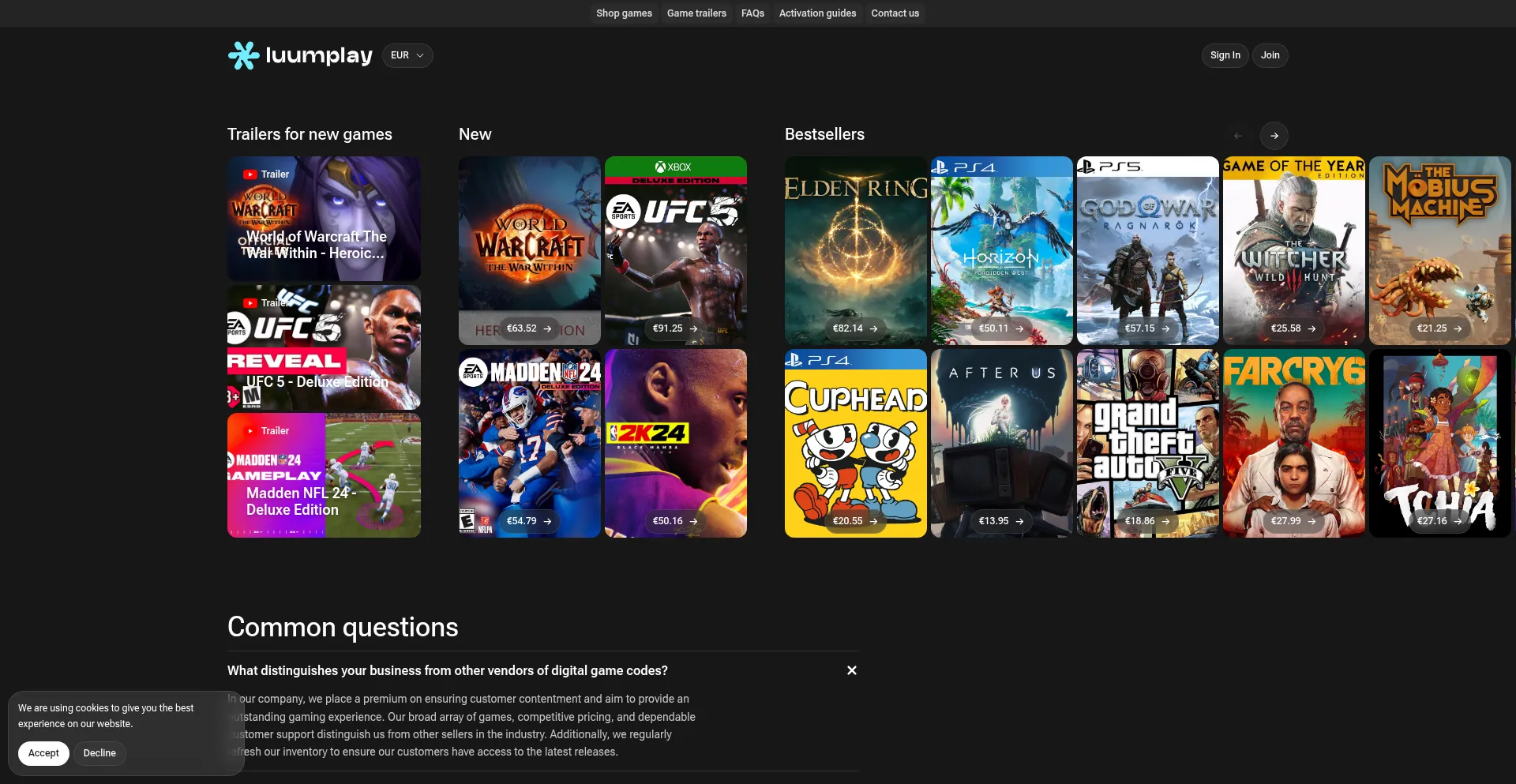Click the arrow on Elden Ring price tag
Image resolution: width=1516 pixels, height=784 pixels.
(x=873, y=328)
